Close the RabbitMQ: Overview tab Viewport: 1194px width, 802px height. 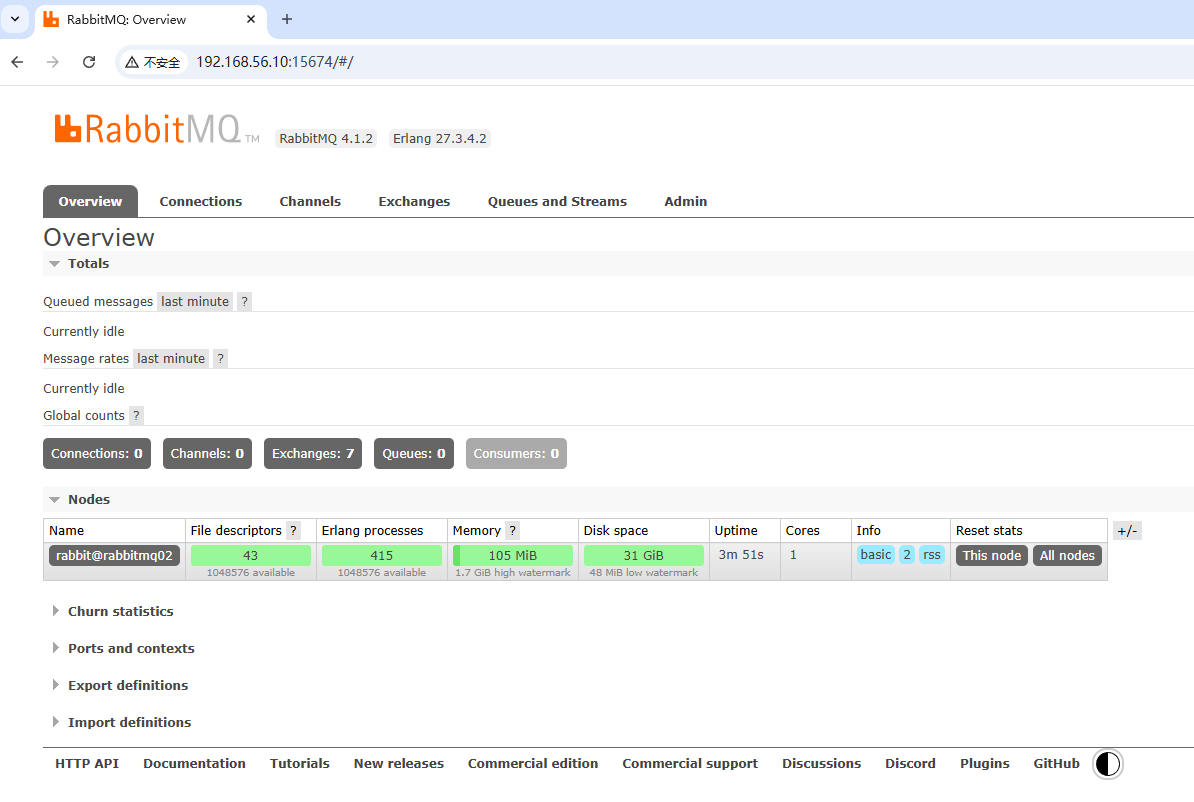point(251,19)
